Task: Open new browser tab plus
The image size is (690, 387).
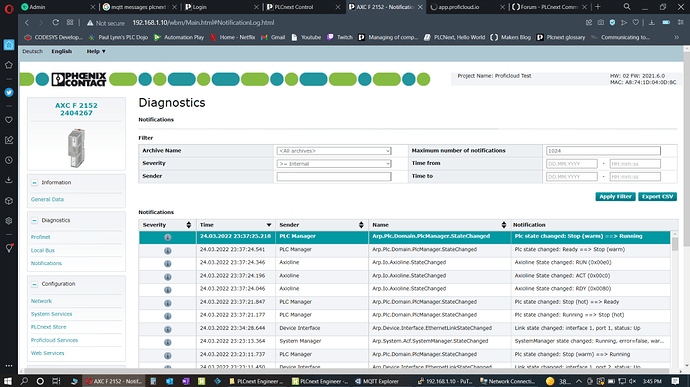Action: tap(598, 7)
